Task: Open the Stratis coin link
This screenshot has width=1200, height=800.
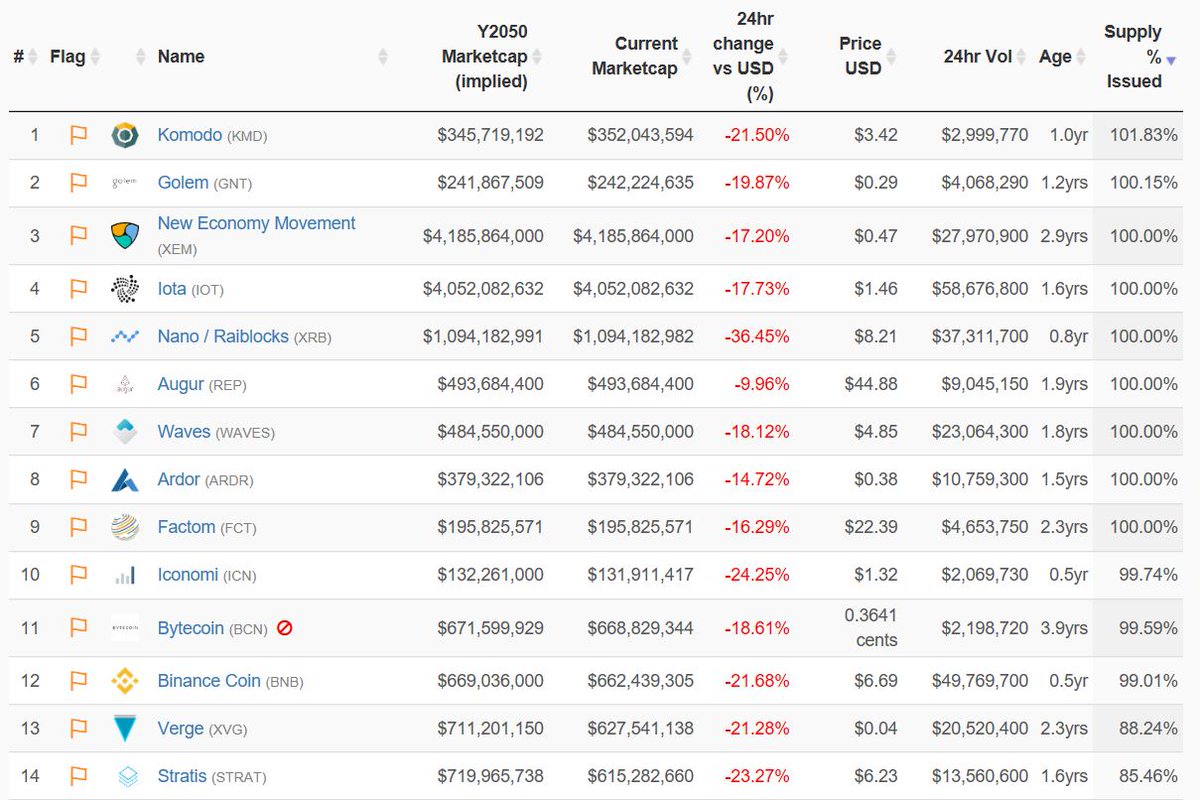Action: [182, 777]
